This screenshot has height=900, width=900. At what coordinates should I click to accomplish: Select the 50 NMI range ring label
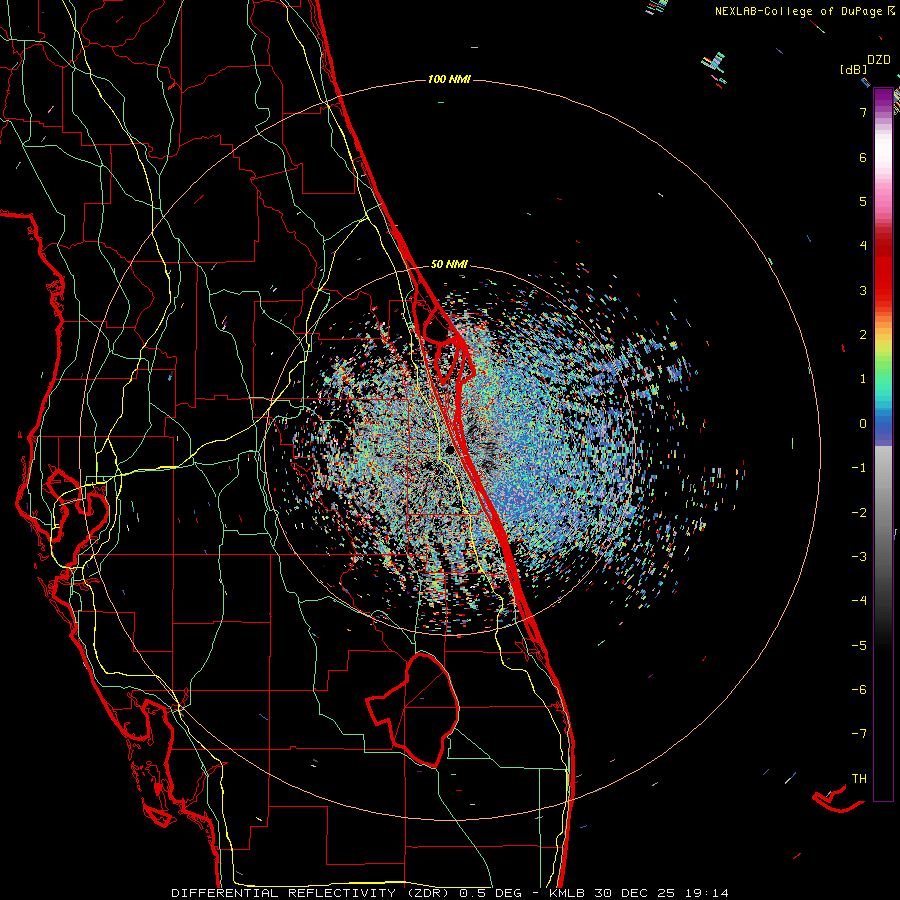[449, 265]
